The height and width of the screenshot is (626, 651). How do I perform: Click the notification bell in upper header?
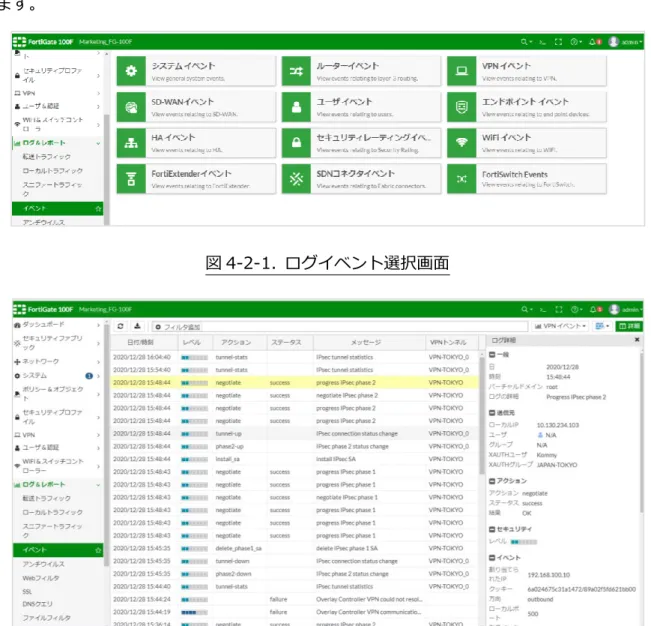tap(595, 42)
